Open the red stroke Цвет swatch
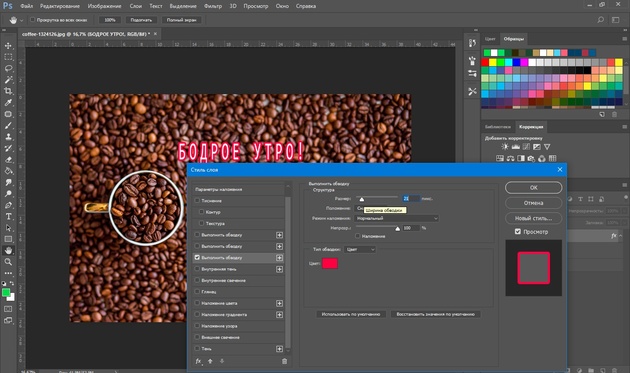The image size is (630, 373). click(x=330, y=264)
